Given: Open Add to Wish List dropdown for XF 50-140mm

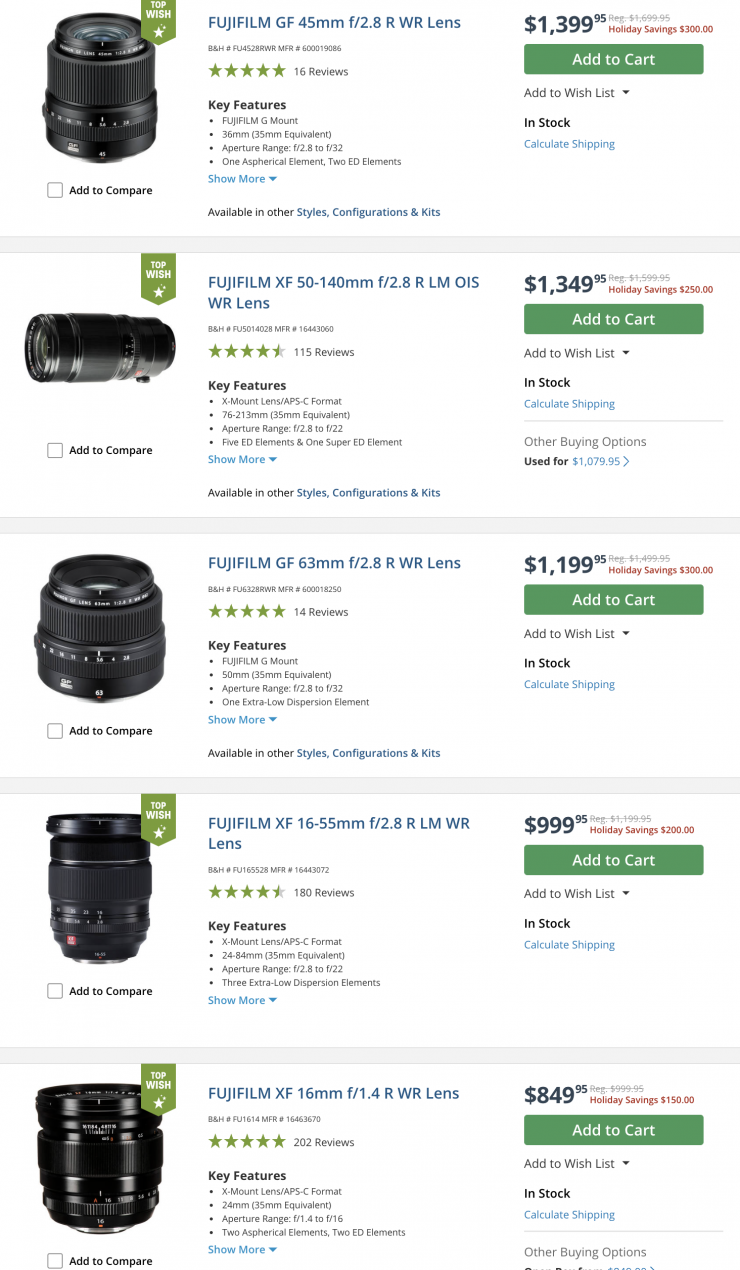Looking at the screenshot, I should [577, 353].
